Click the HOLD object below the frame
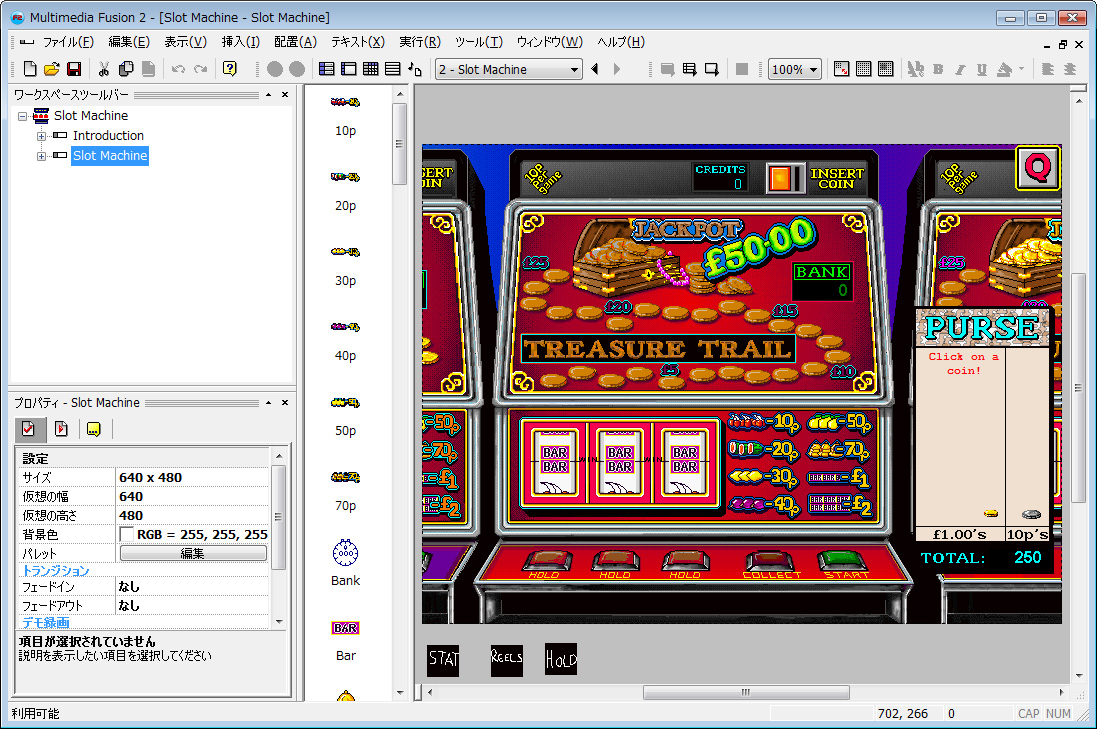This screenshot has width=1097, height=729. tap(561, 660)
